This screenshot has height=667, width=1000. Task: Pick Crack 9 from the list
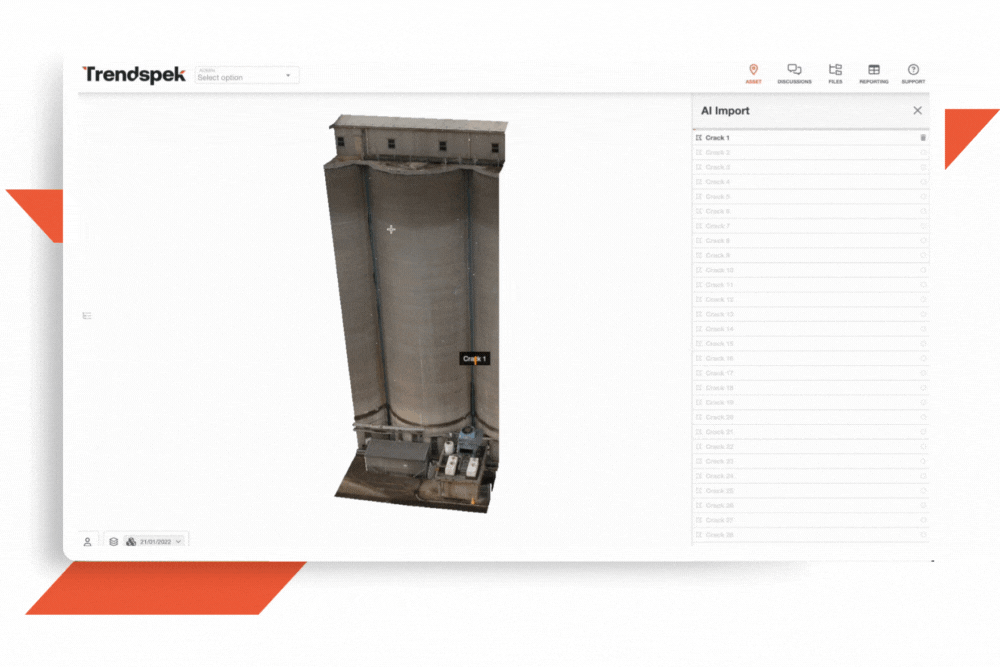(x=810, y=255)
